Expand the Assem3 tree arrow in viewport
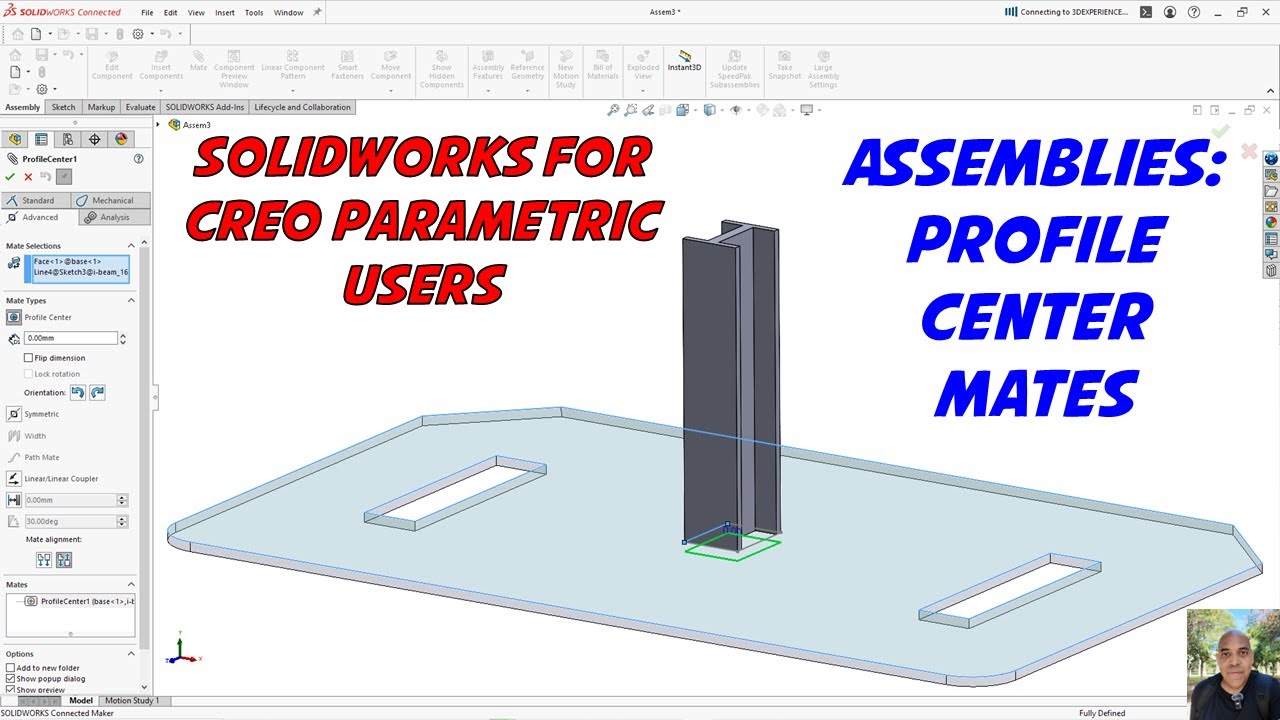Screen dimensions: 1280x720 [x=158, y=124]
